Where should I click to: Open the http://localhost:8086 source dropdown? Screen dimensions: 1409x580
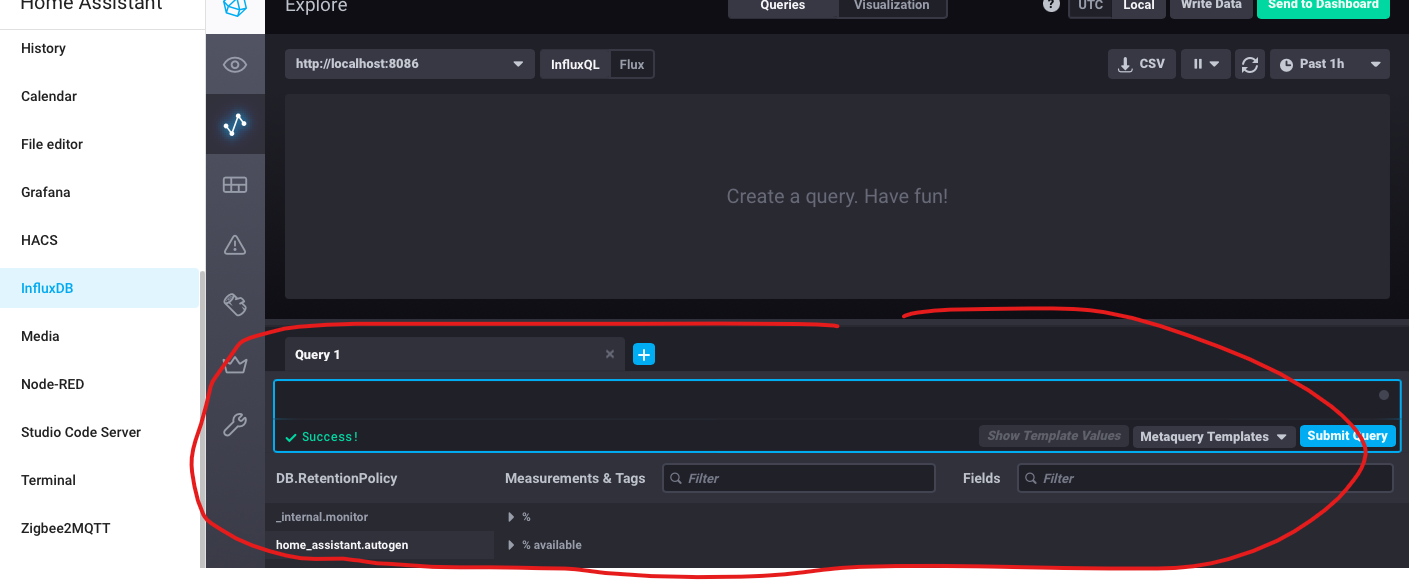410,64
